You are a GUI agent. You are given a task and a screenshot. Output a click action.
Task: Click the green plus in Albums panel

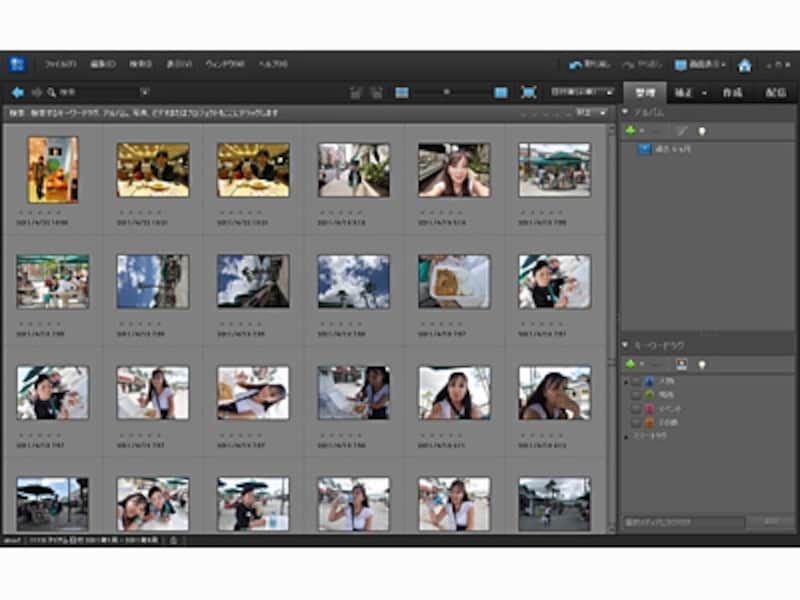(x=630, y=131)
